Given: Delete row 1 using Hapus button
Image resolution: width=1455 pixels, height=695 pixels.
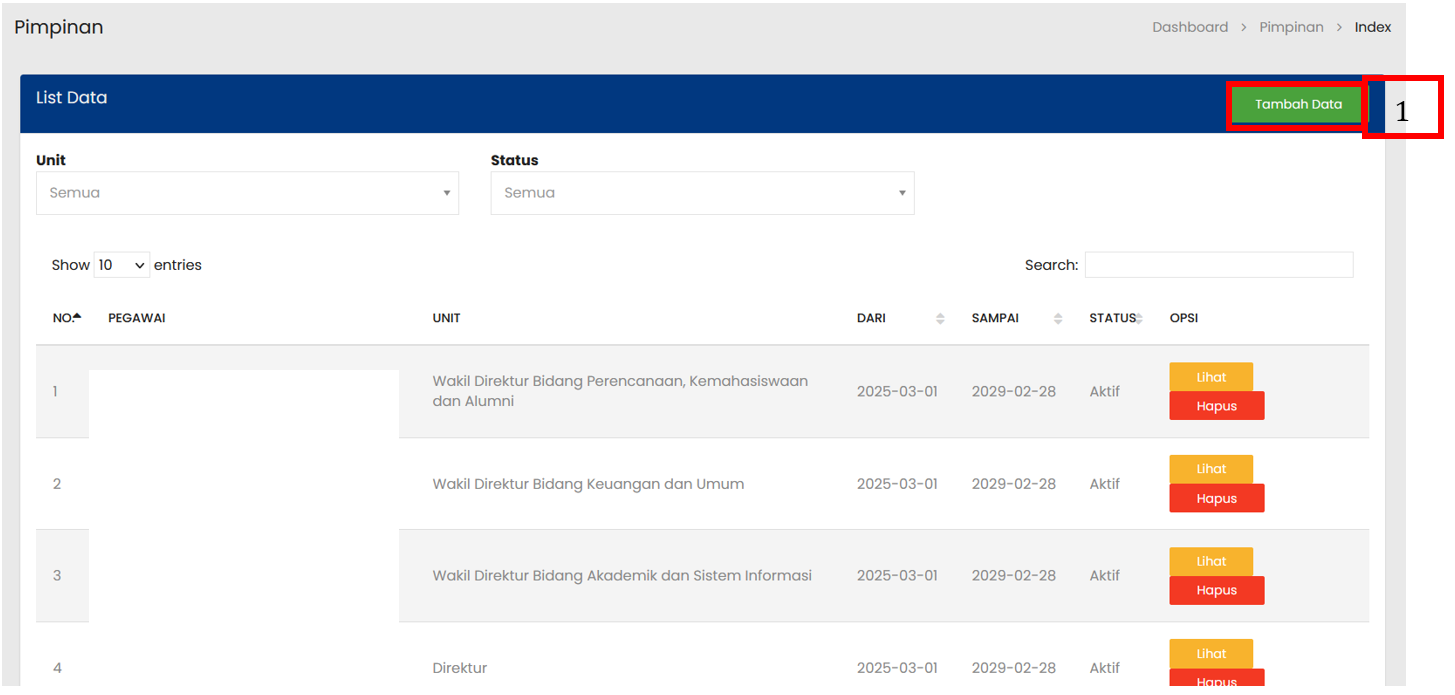Looking at the screenshot, I should [x=1216, y=406].
